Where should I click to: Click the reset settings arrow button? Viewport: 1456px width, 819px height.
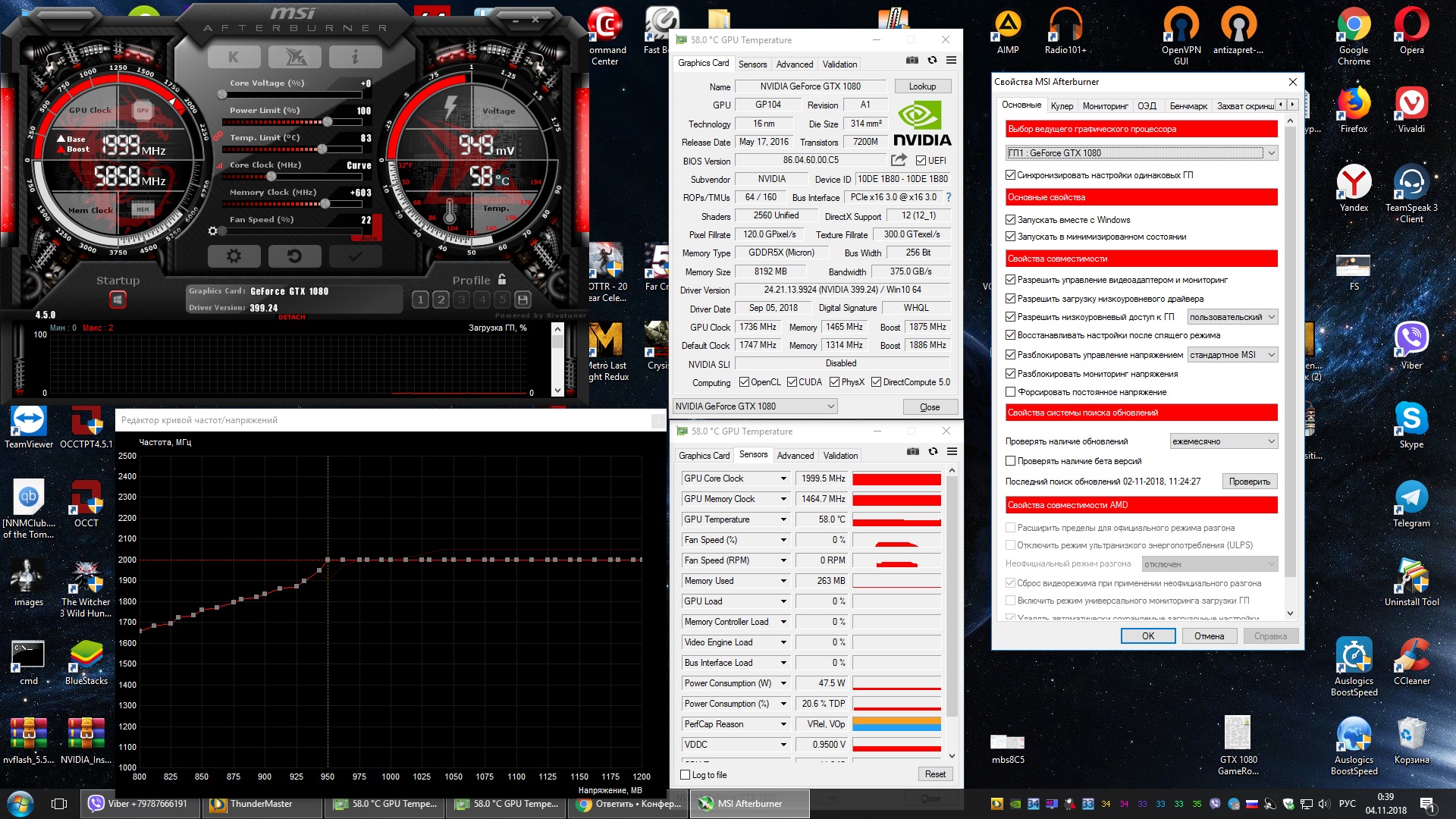click(x=294, y=256)
